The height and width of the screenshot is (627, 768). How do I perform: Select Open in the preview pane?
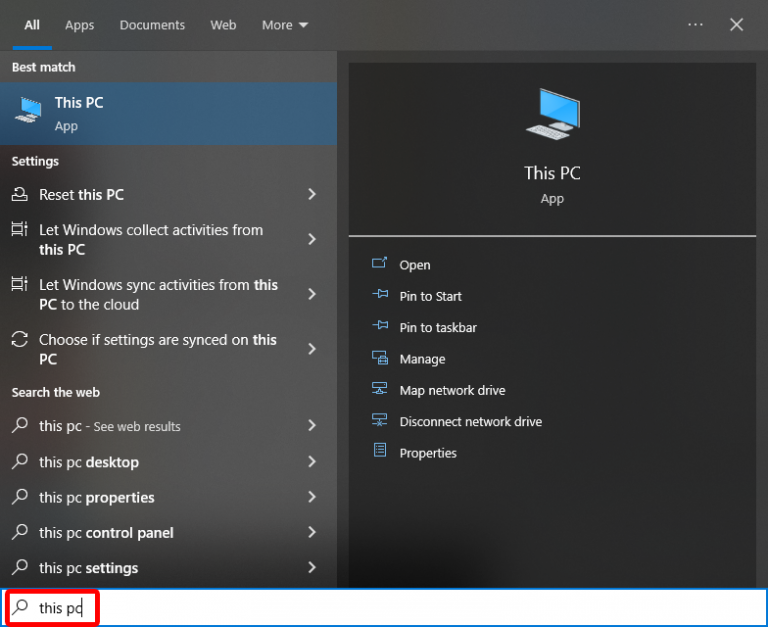pyautogui.click(x=414, y=265)
